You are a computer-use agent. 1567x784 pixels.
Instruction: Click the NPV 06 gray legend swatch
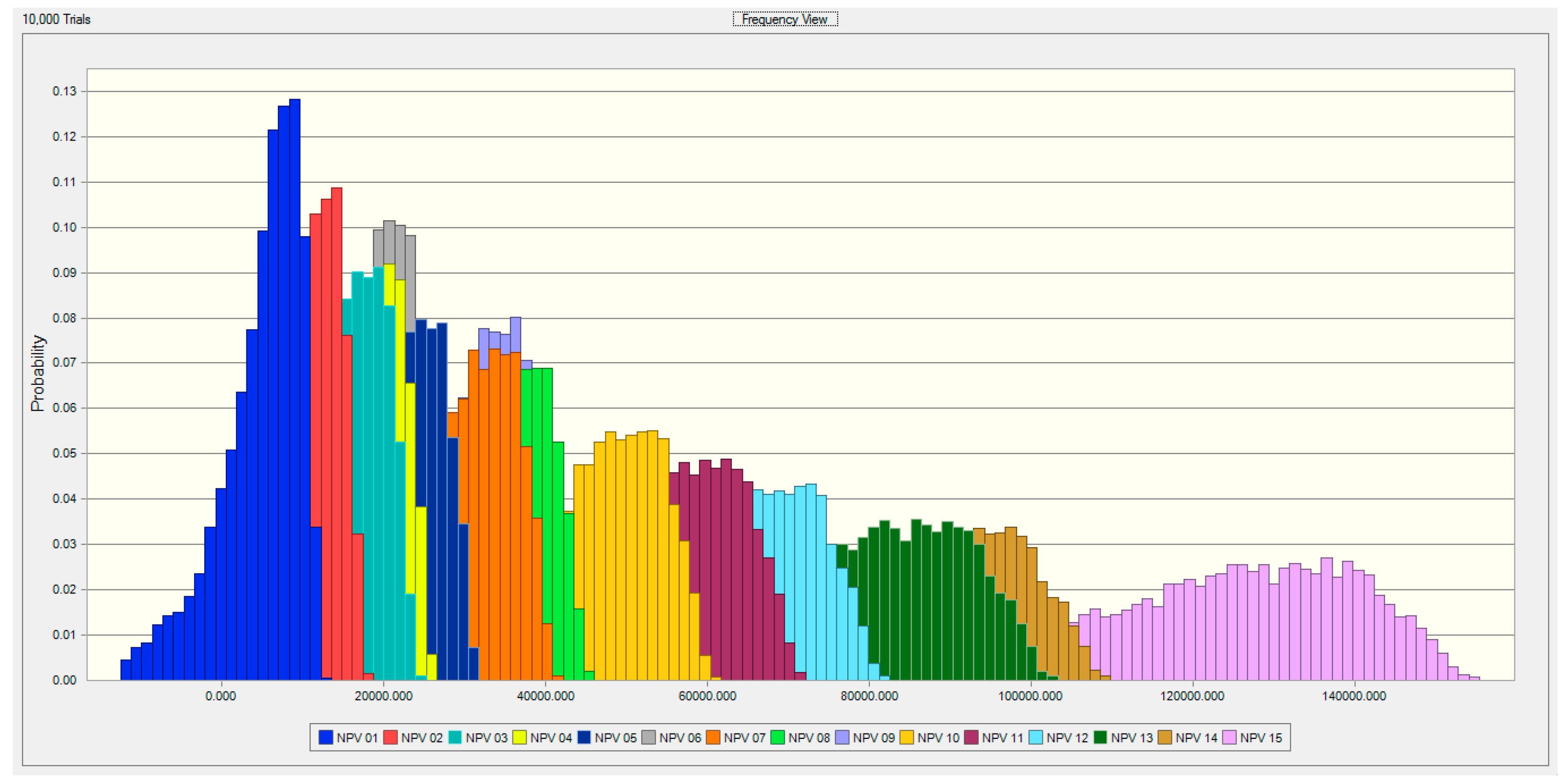coord(649,737)
